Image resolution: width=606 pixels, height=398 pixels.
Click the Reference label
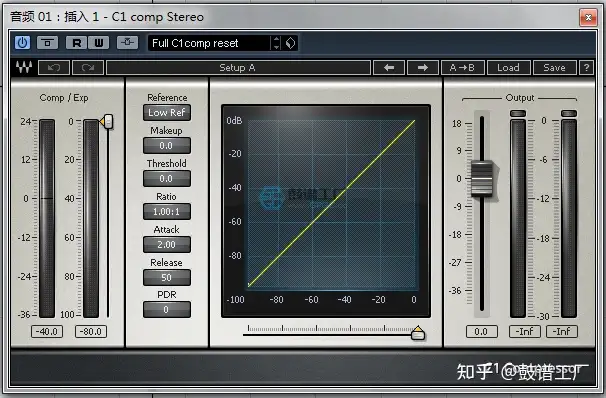167,97
